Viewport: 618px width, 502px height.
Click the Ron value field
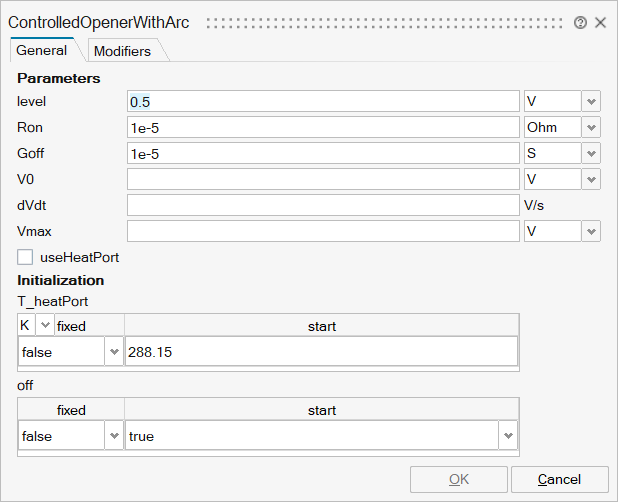tap(322, 127)
